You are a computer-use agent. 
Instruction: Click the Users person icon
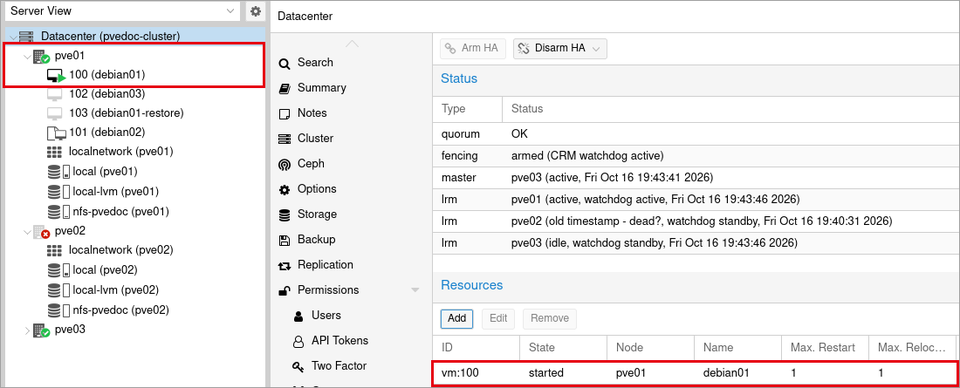pos(298,316)
